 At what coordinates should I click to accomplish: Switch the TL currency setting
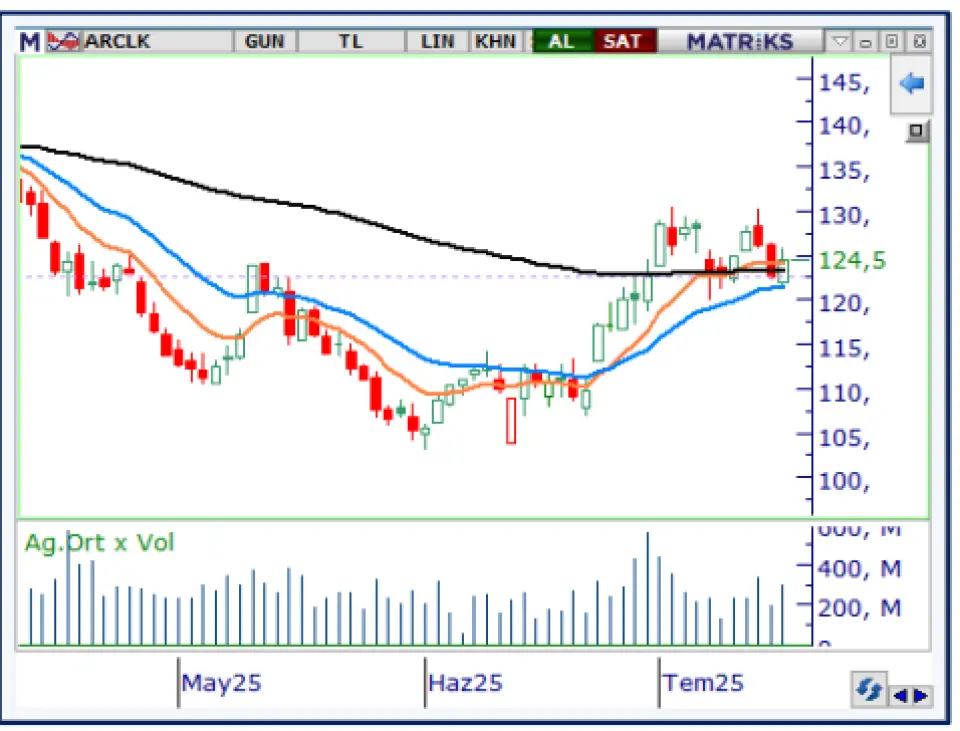pos(351,42)
